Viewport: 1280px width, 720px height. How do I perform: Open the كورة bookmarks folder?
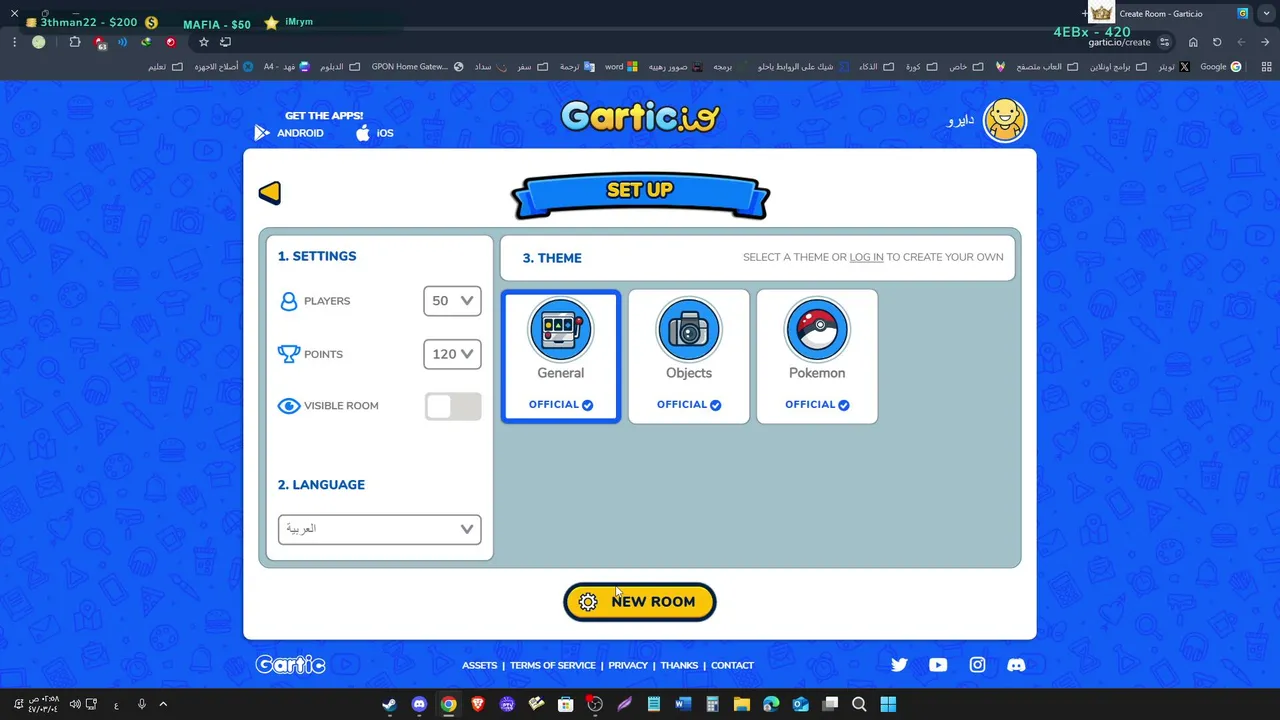tap(920, 67)
